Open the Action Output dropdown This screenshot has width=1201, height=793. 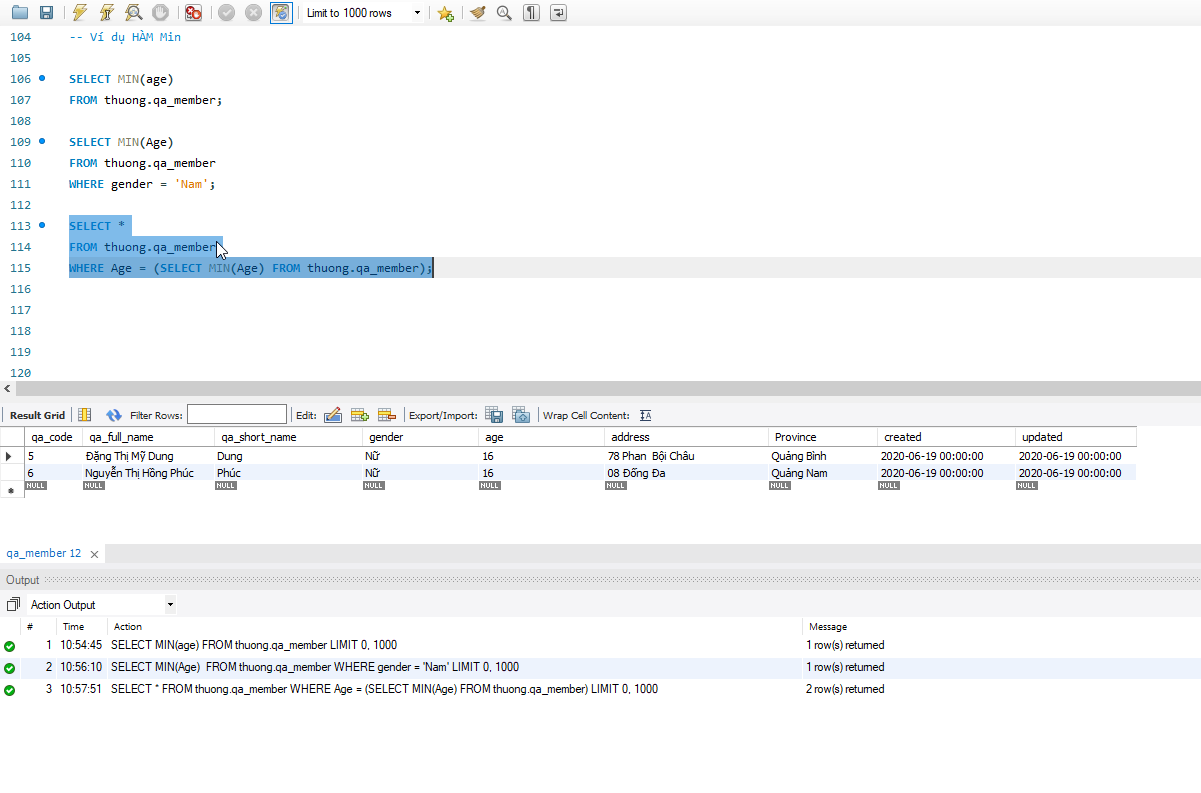pos(169,604)
